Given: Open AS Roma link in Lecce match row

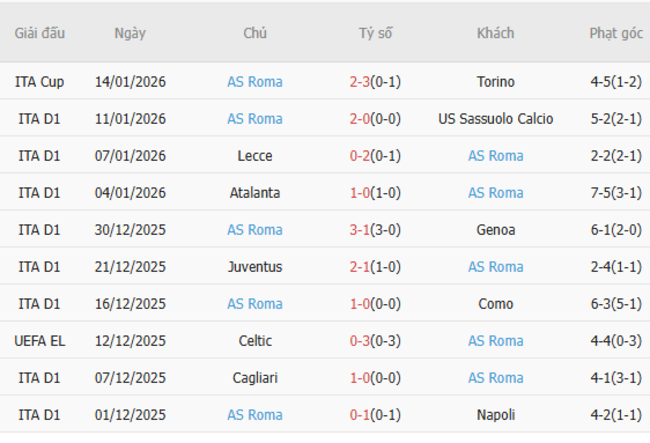Looking at the screenshot, I should pos(496,156).
